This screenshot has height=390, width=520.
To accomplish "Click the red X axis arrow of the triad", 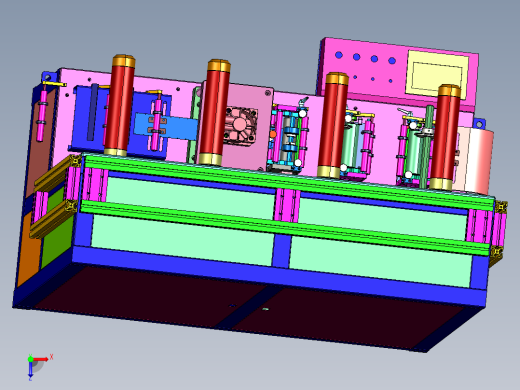I will click(41, 359).
